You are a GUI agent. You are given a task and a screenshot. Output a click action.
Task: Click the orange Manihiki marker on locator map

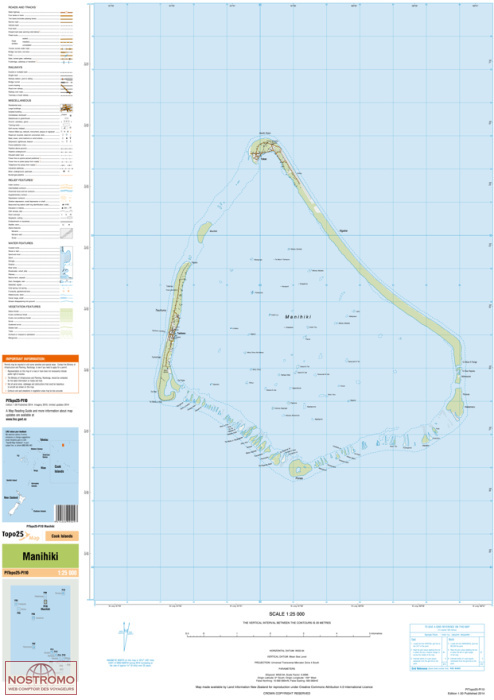tap(63, 445)
